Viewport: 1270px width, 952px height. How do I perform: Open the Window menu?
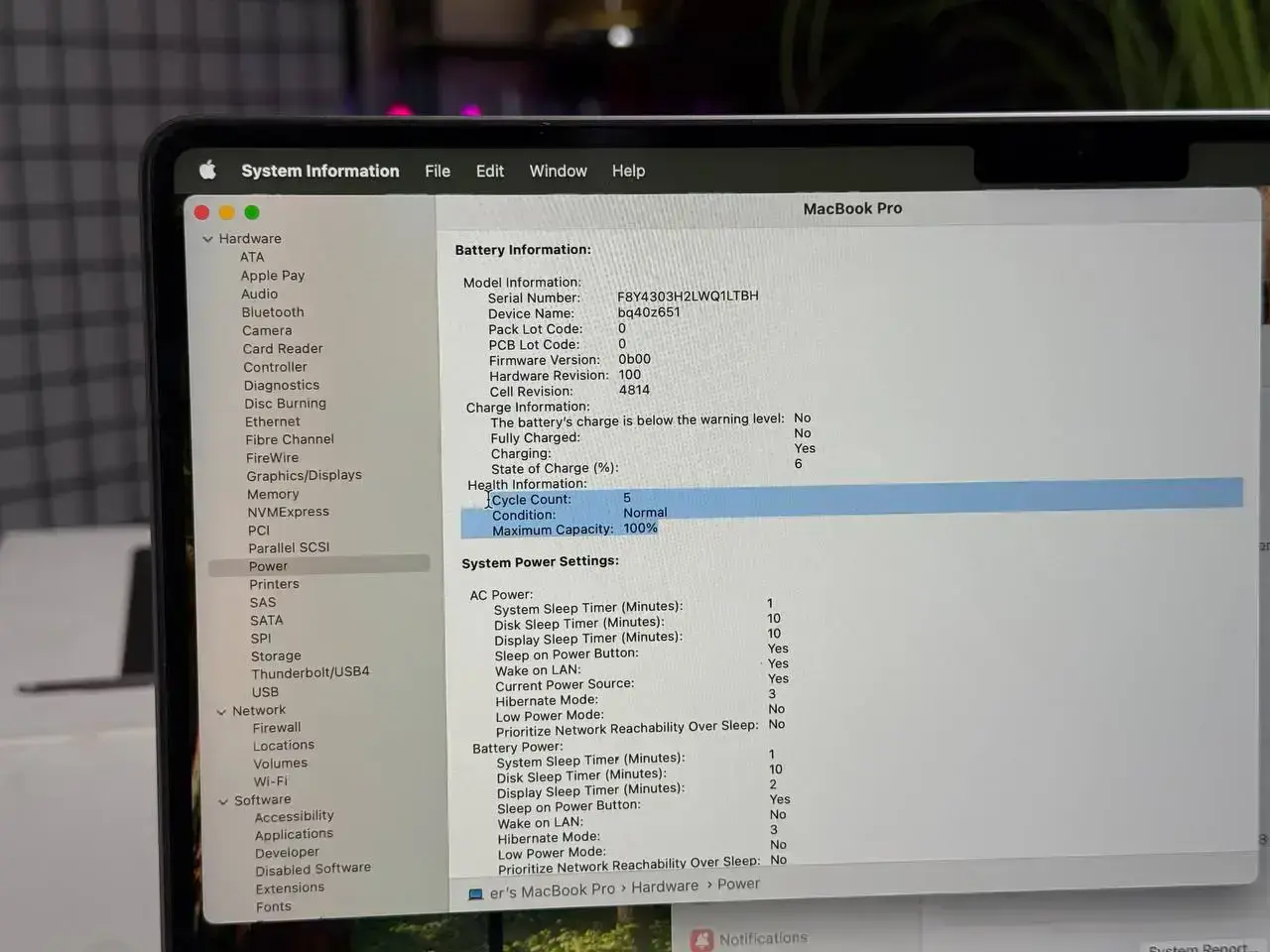558,171
